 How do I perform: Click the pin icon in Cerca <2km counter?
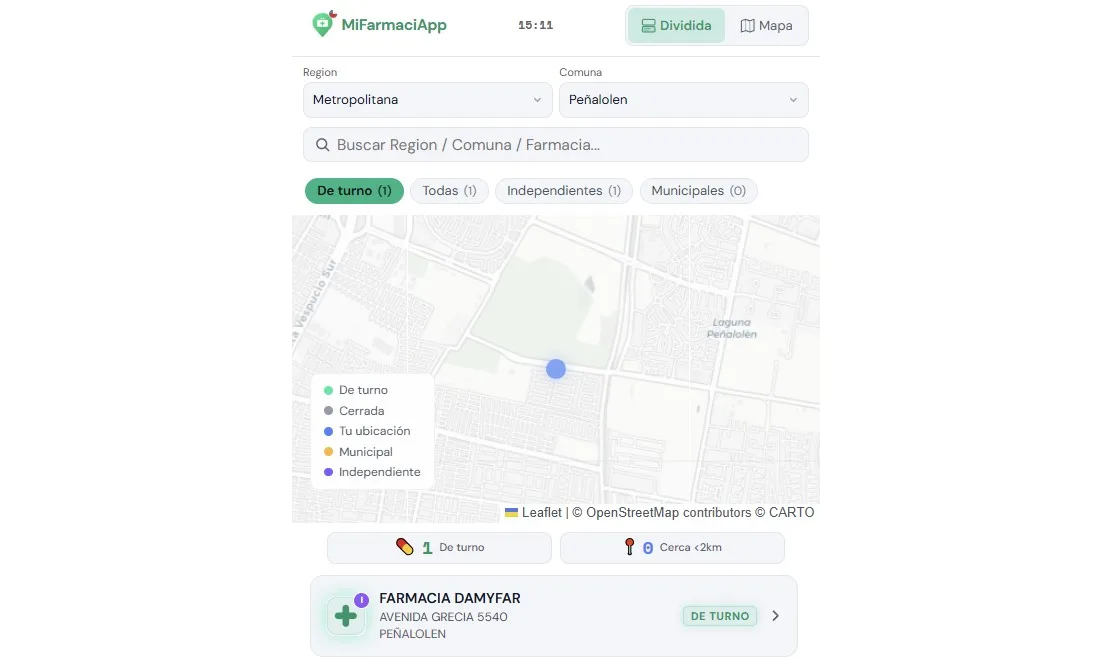[x=629, y=547]
